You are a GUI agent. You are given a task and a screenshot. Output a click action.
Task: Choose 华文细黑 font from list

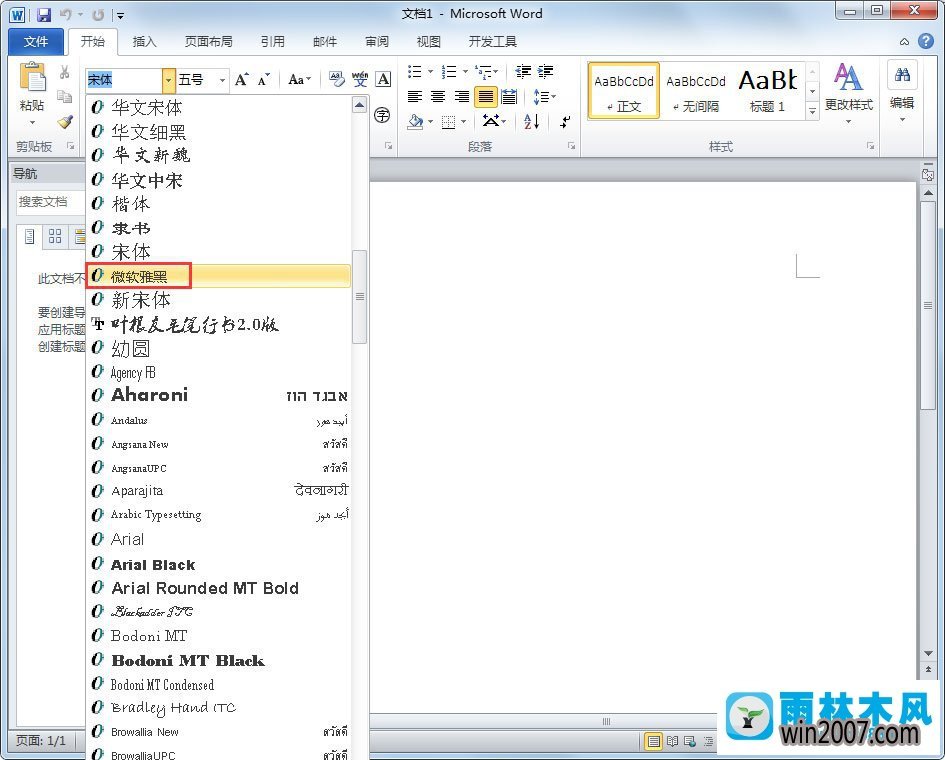[218, 131]
